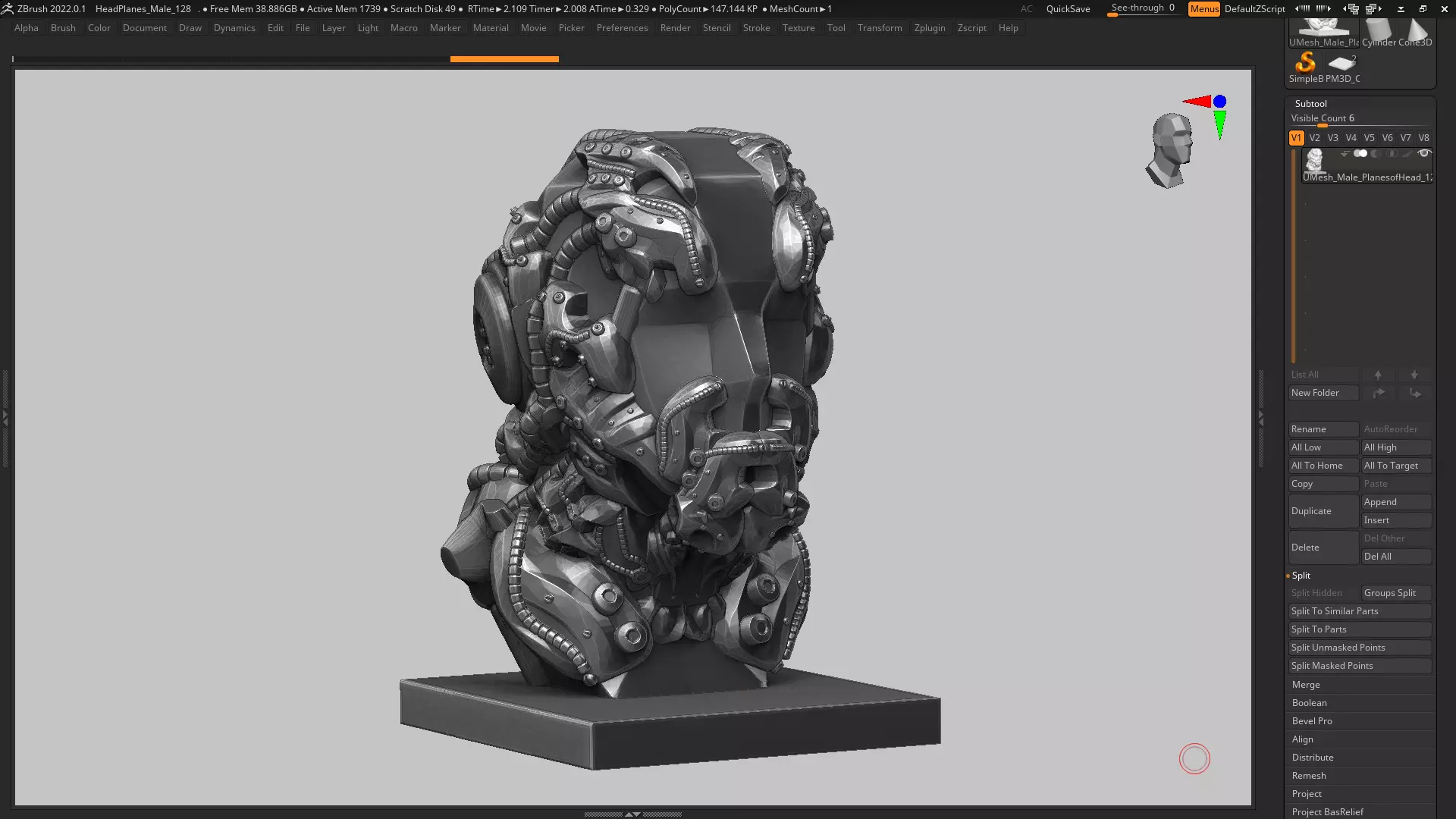Viewport: 1456px width, 819px height.
Task: Click the New Folder button
Action: [x=1323, y=393]
